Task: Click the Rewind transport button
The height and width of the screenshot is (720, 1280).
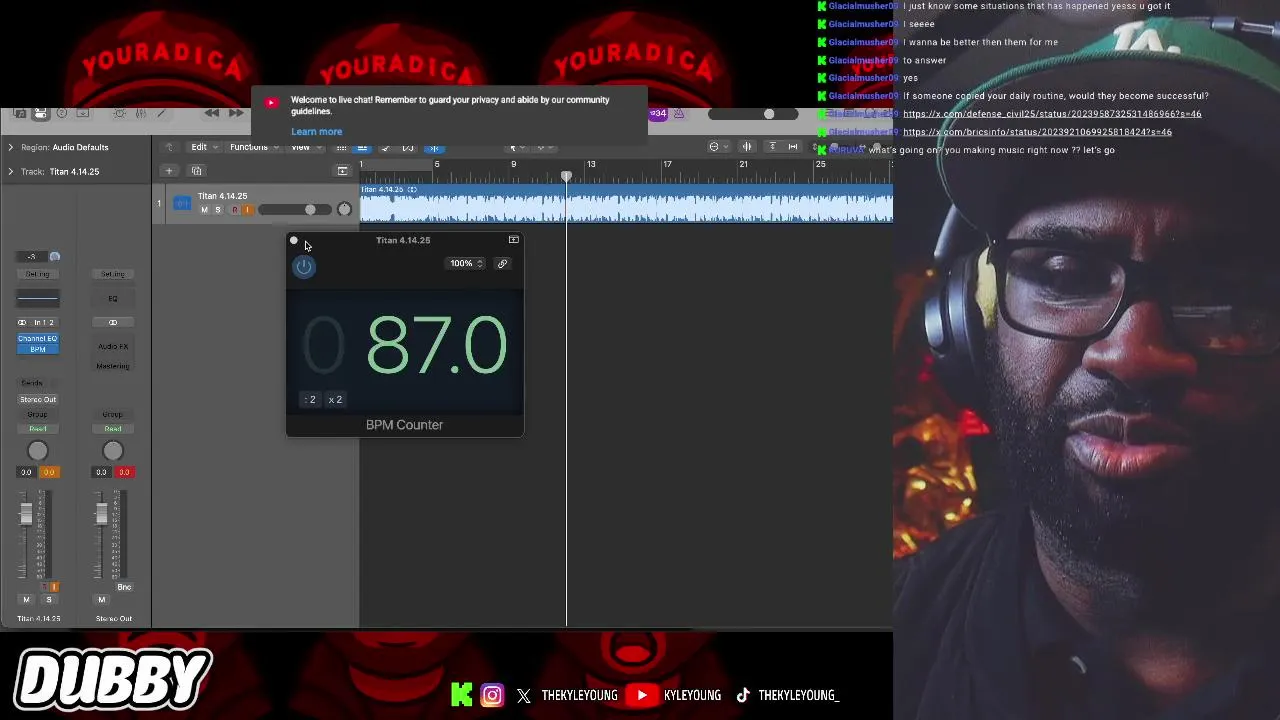Action: coord(212,113)
